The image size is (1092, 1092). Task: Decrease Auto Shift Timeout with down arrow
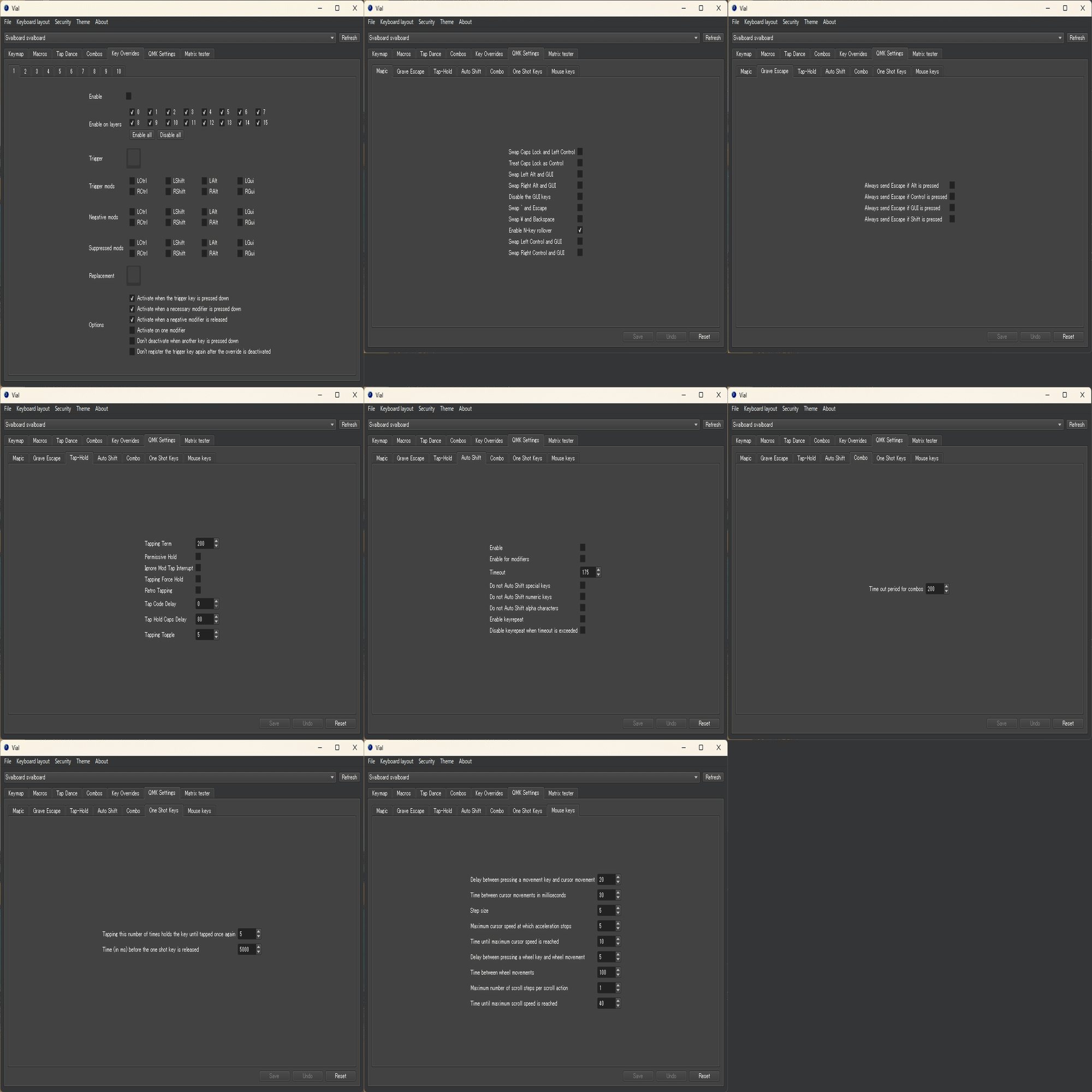click(598, 575)
